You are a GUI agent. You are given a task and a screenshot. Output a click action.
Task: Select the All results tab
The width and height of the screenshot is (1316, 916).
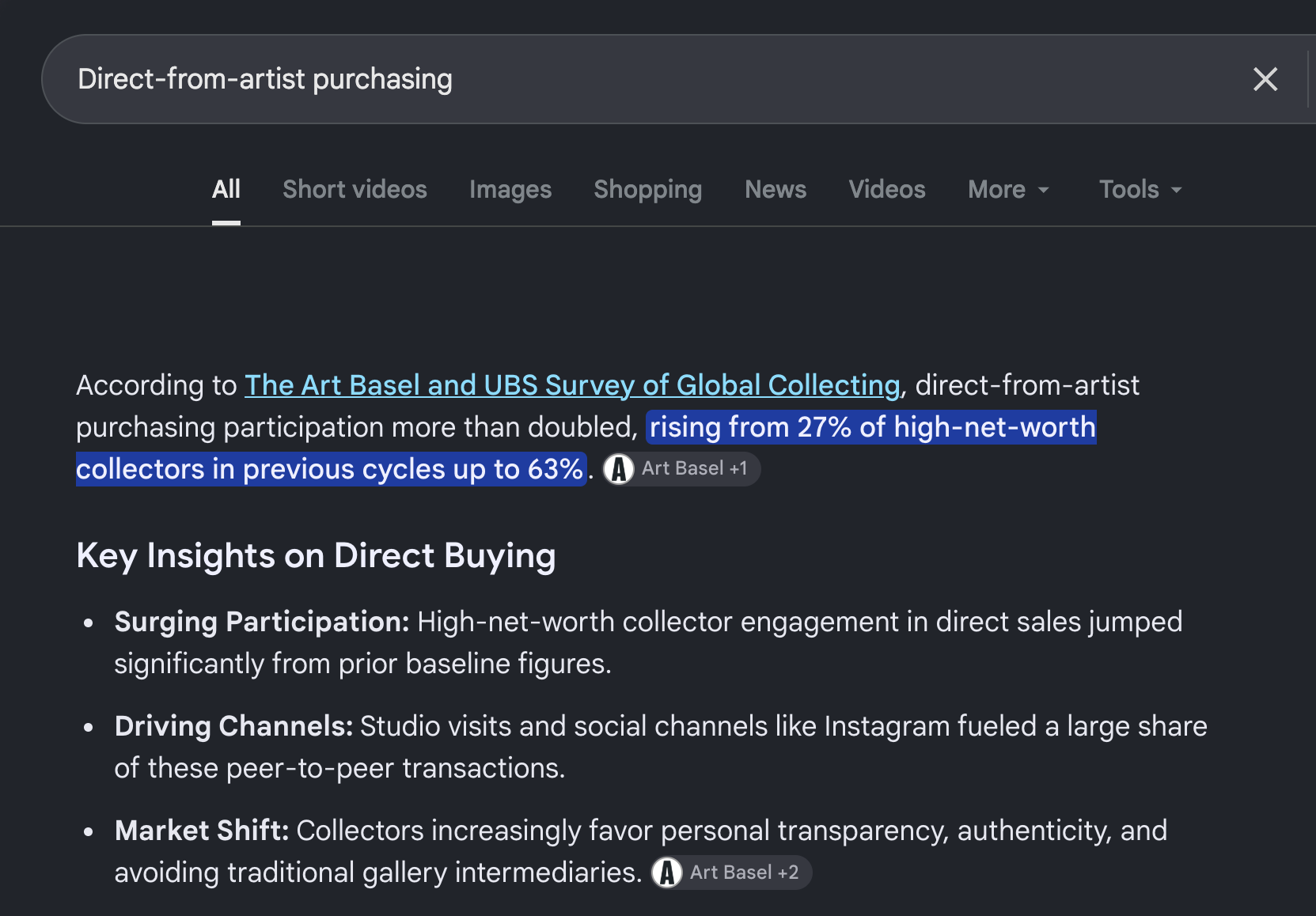226,189
